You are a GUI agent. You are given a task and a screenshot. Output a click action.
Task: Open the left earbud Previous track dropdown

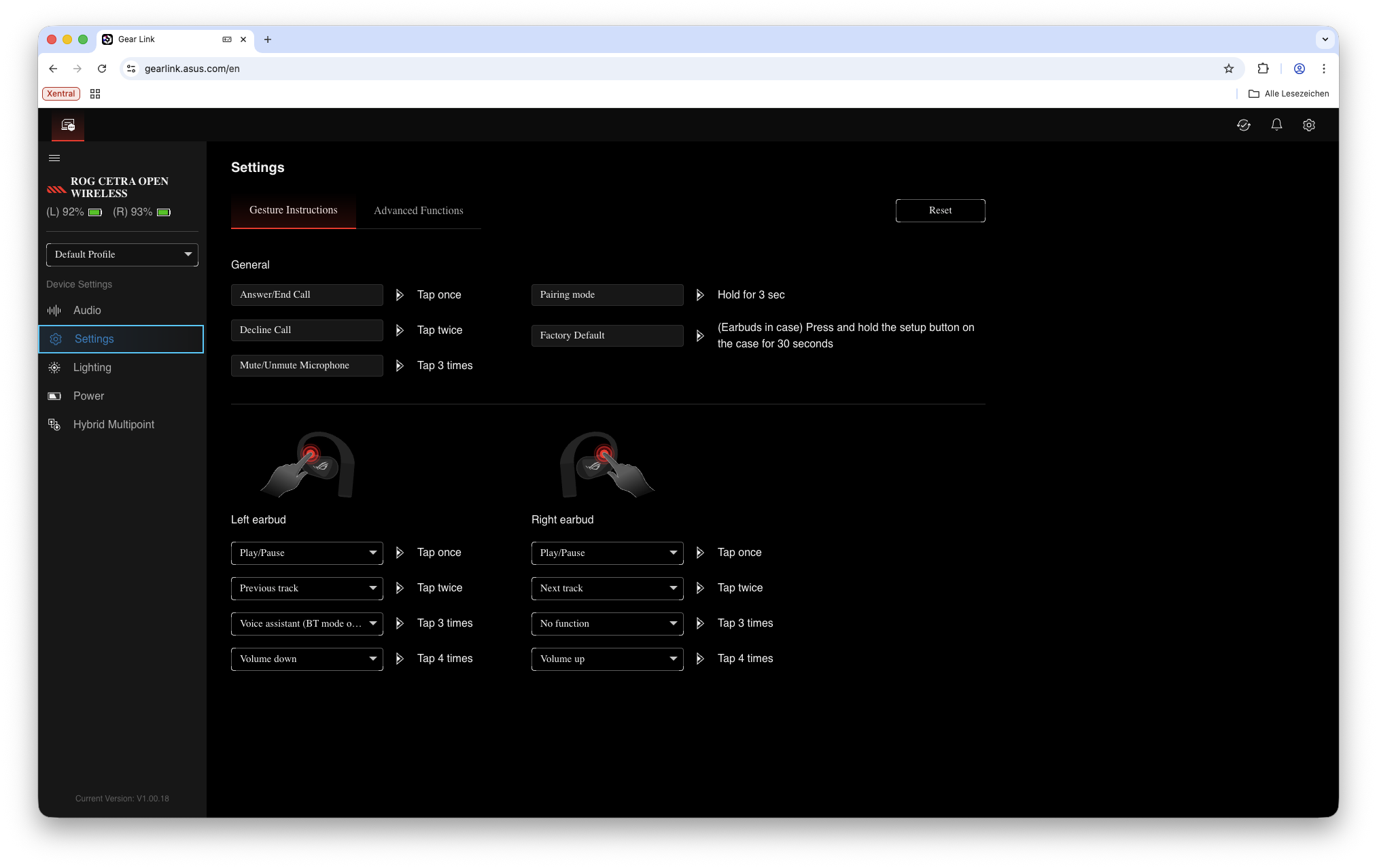[x=307, y=588]
